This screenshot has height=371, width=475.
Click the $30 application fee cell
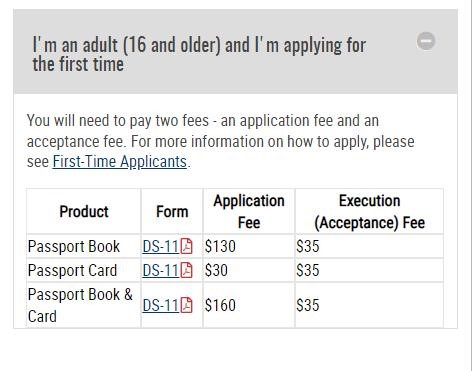pos(249,270)
